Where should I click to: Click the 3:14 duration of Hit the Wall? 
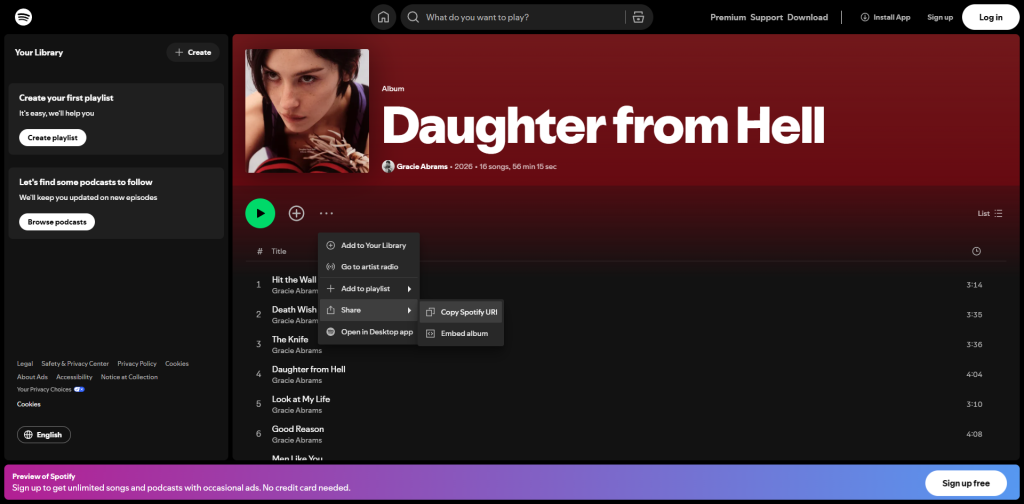[x=974, y=285]
